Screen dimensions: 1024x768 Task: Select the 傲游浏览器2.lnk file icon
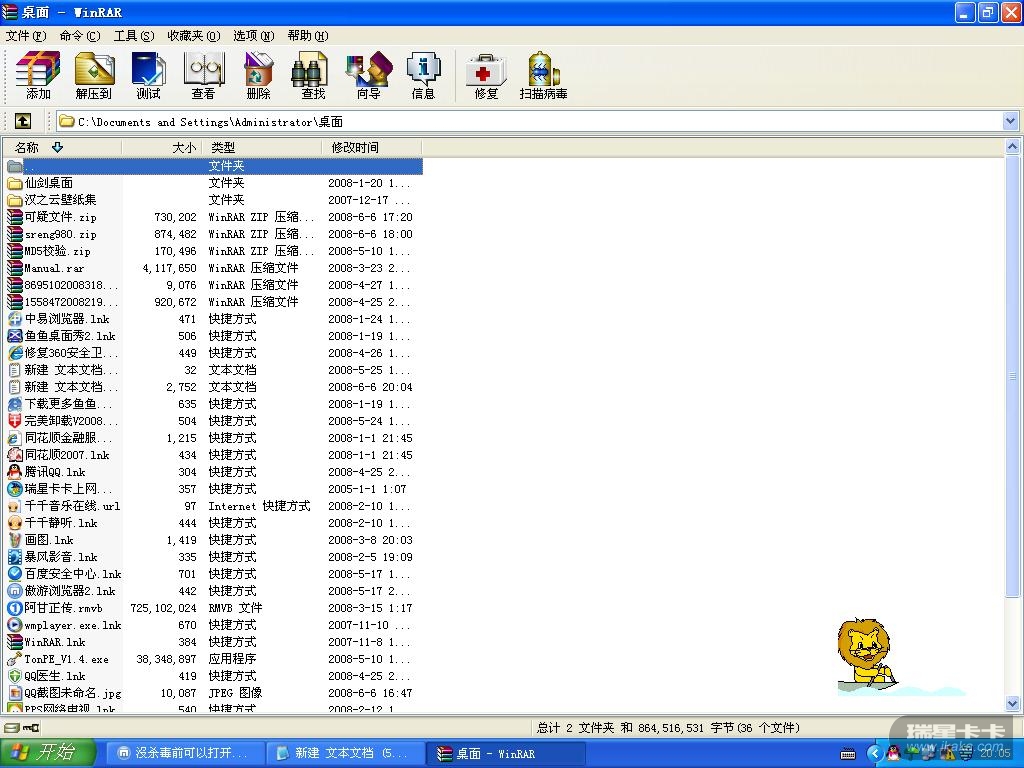pyautogui.click(x=14, y=590)
